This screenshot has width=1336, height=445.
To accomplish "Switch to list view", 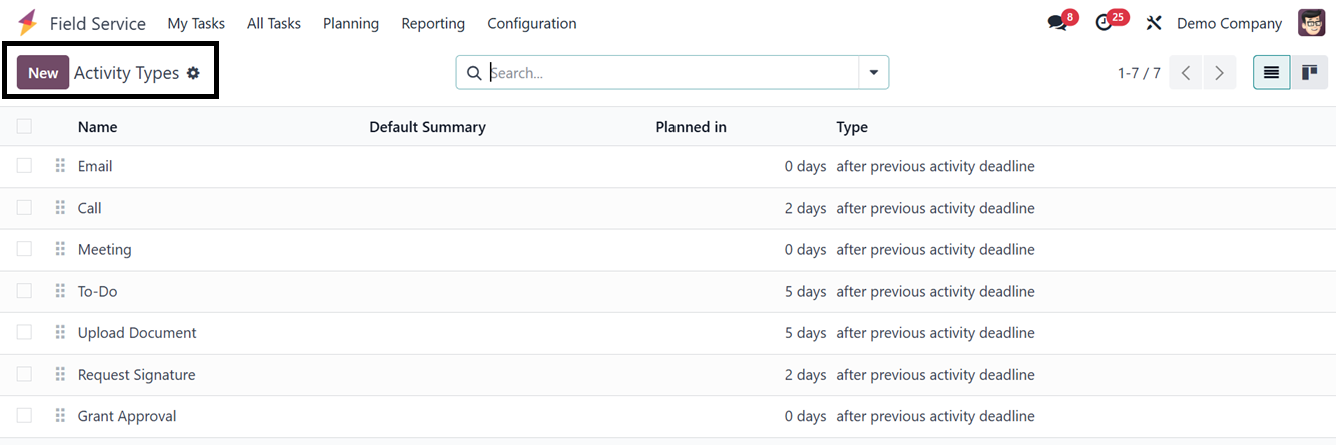I will (1271, 72).
